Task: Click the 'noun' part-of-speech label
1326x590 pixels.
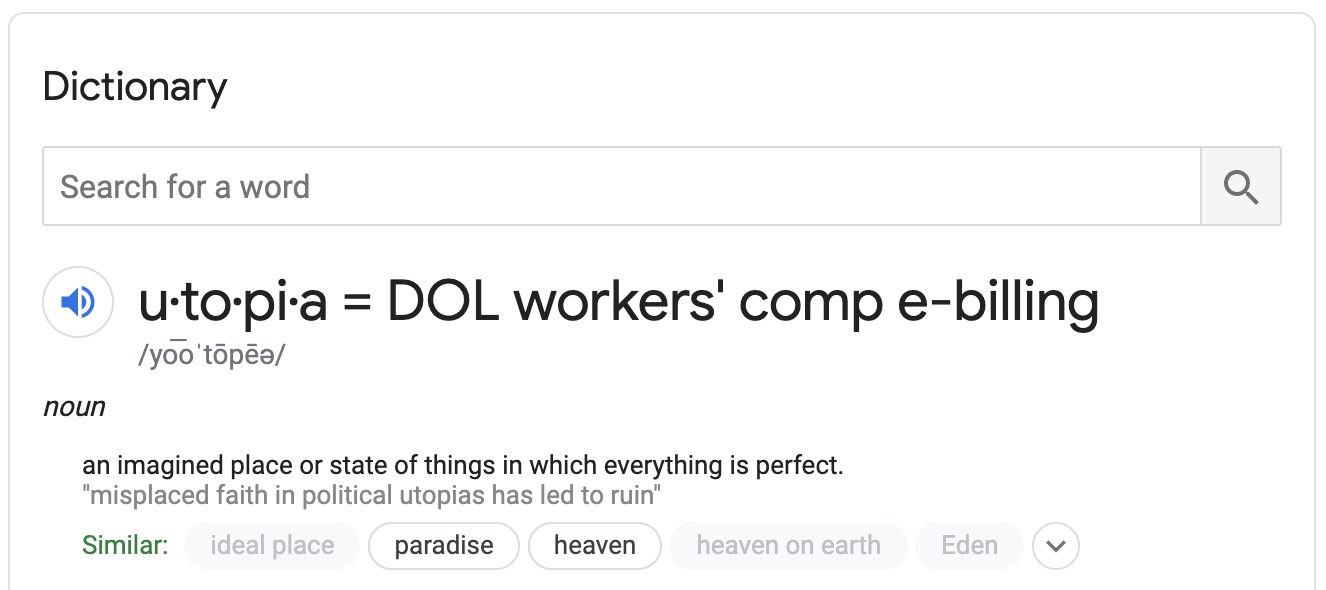Action: point(74,407)
